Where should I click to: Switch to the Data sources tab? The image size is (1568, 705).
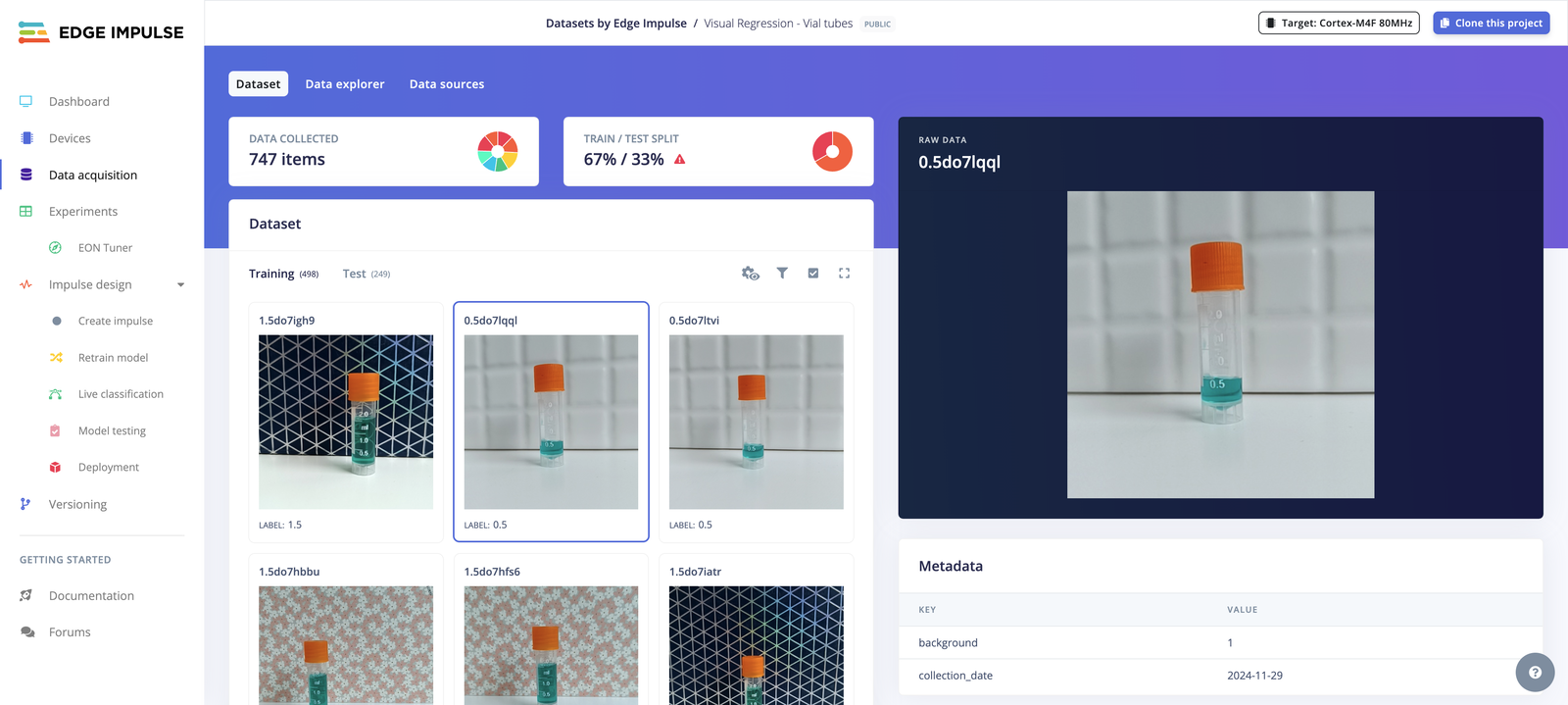pyautogui.click(x=447, y=84)
